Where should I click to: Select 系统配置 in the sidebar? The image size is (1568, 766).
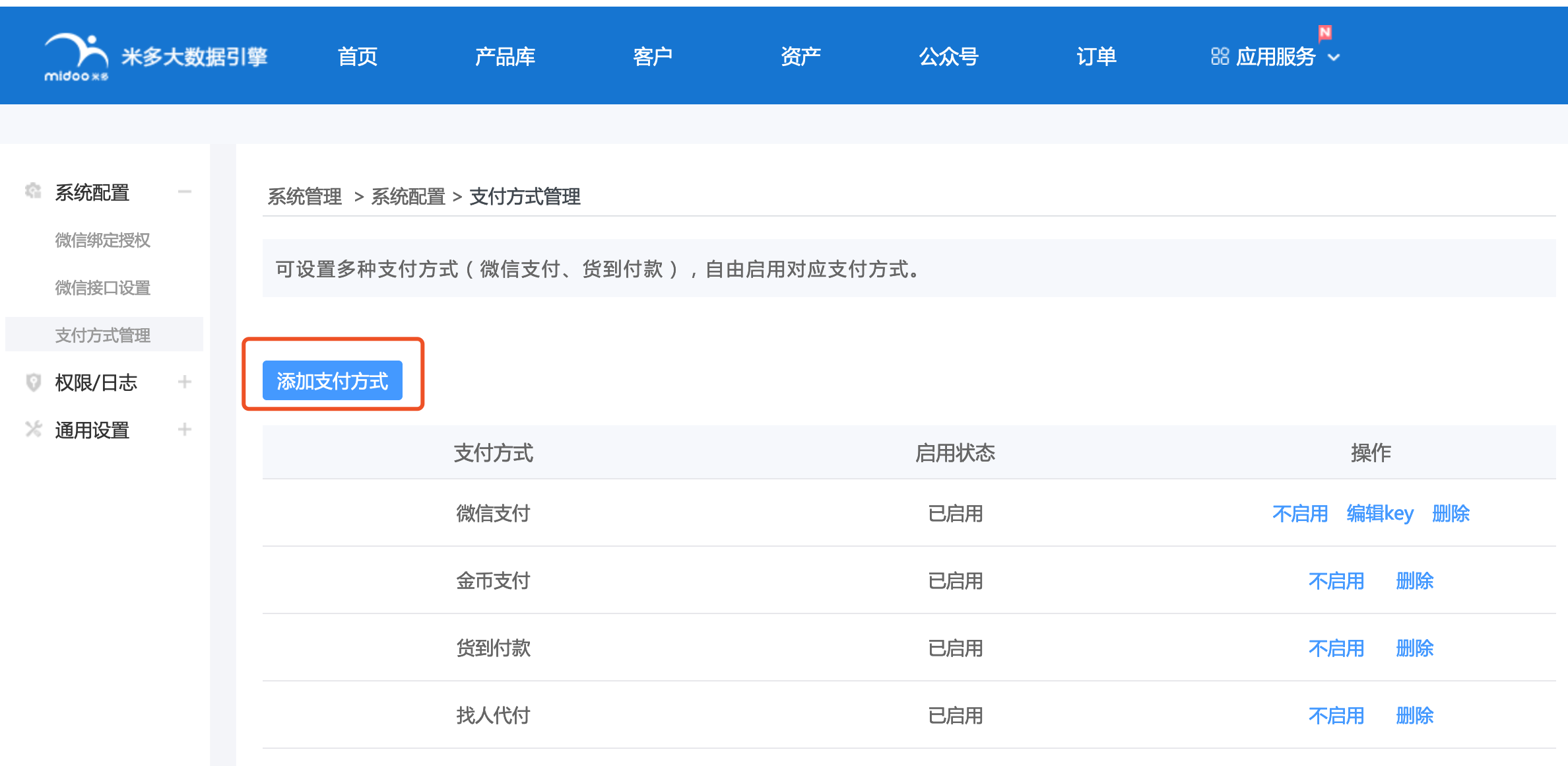[x=92, y=192]
